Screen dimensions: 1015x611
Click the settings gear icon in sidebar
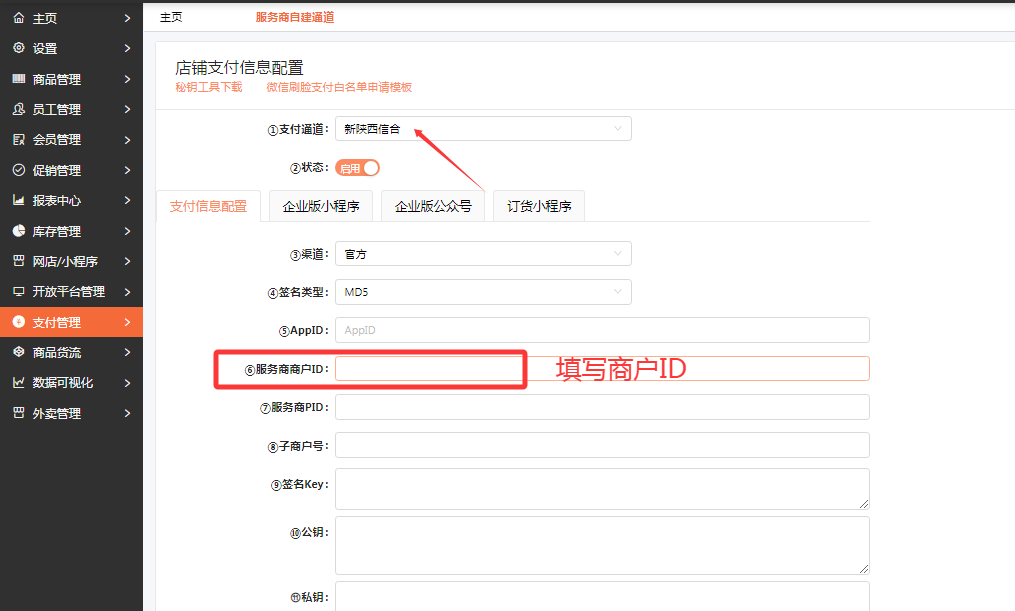point(18,48)
